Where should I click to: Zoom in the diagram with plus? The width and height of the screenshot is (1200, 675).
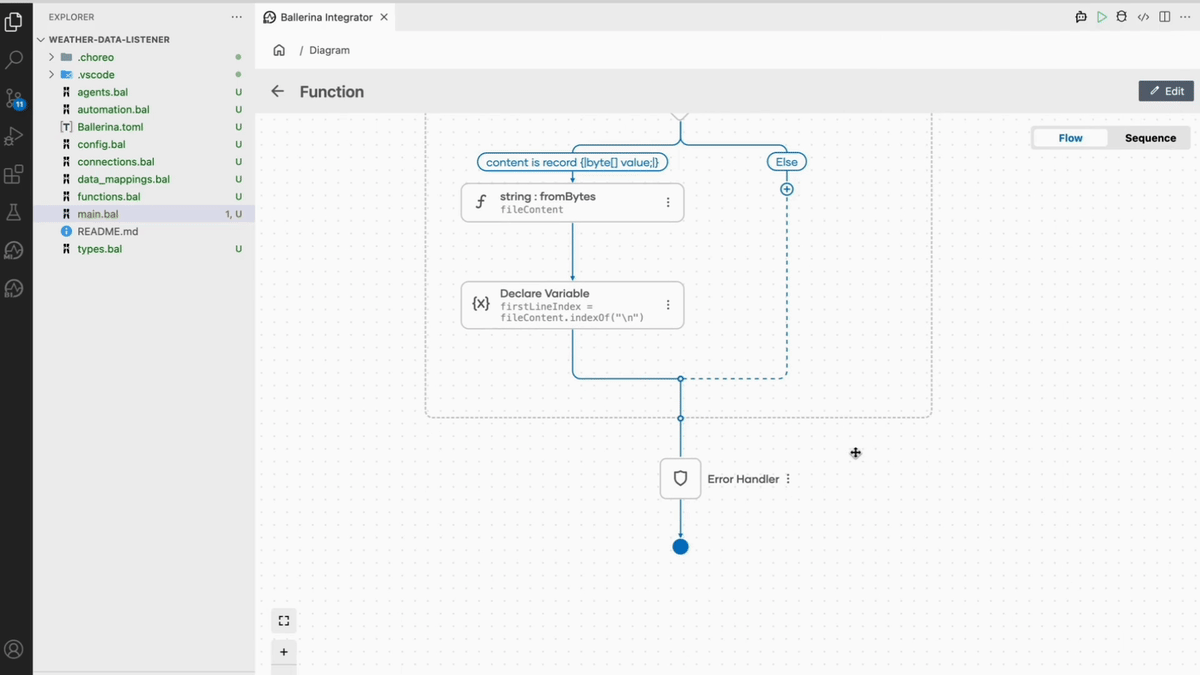point(284,652)
